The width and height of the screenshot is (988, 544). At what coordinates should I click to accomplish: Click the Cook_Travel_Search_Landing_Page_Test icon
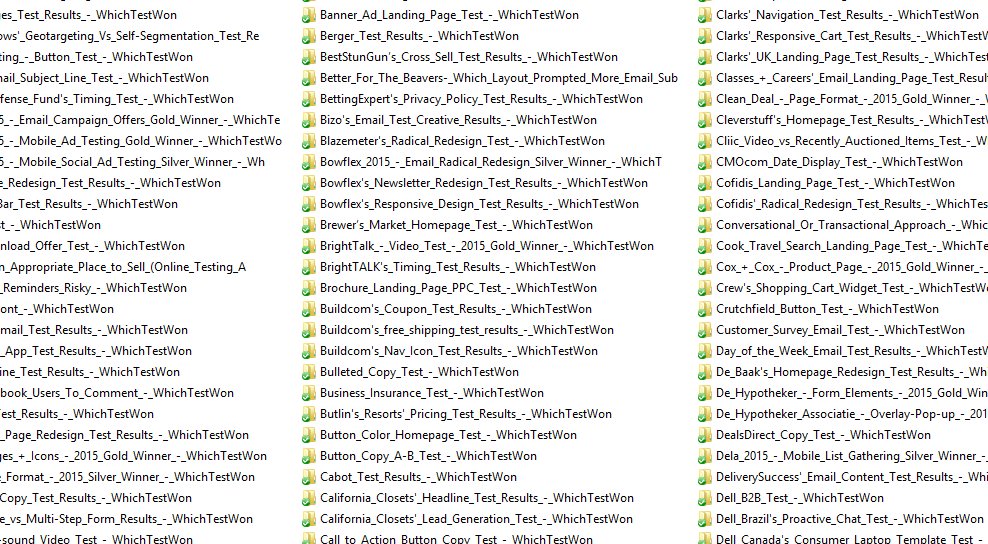click(704, 246)
